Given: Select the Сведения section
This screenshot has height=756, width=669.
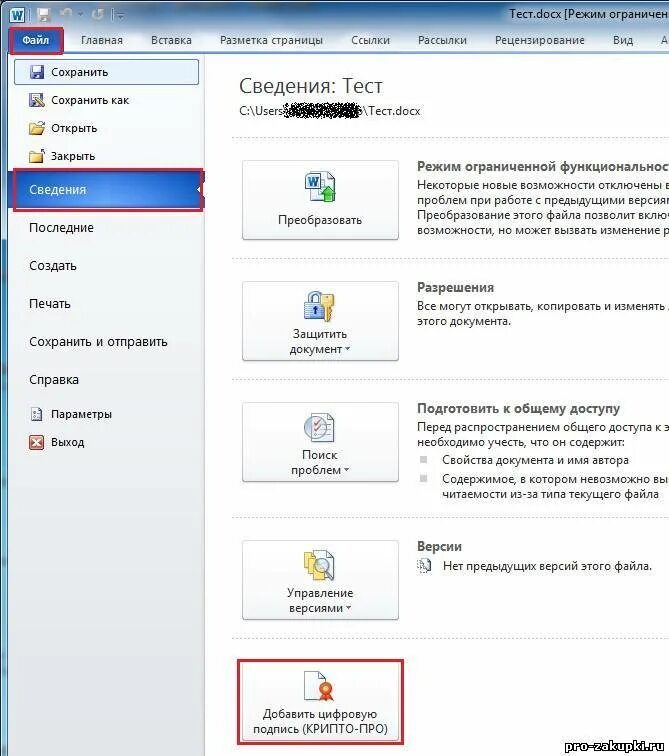Looking at the screenshot, I should point(108,189).
